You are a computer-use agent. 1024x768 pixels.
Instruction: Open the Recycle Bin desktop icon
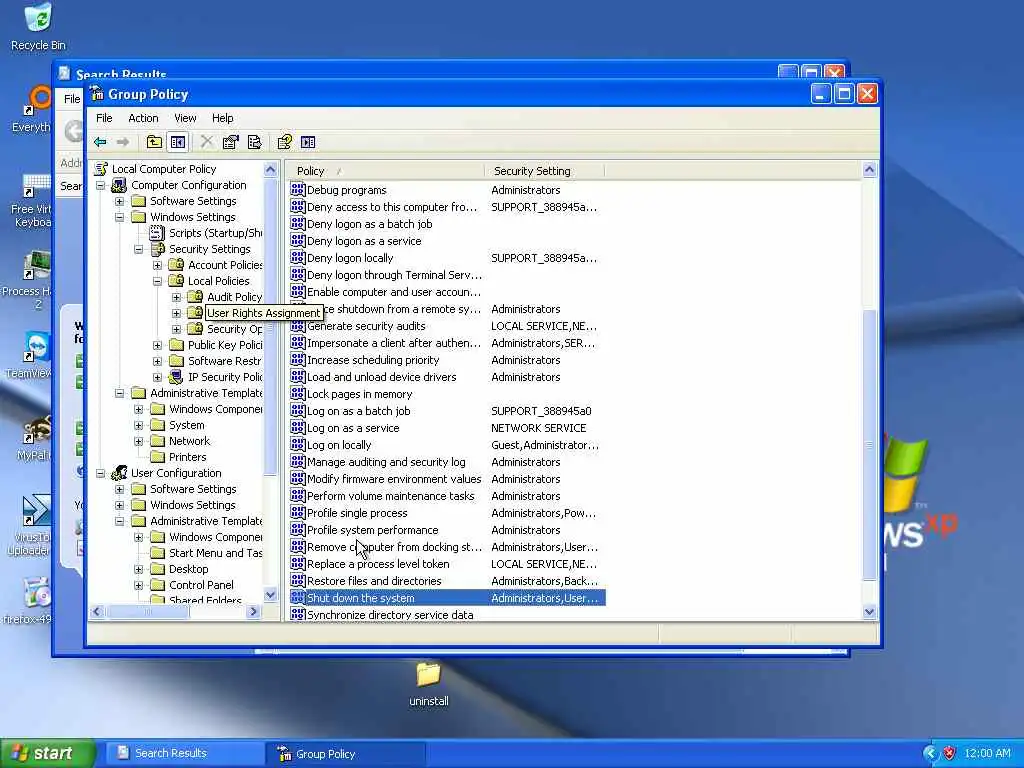(38, 26)
